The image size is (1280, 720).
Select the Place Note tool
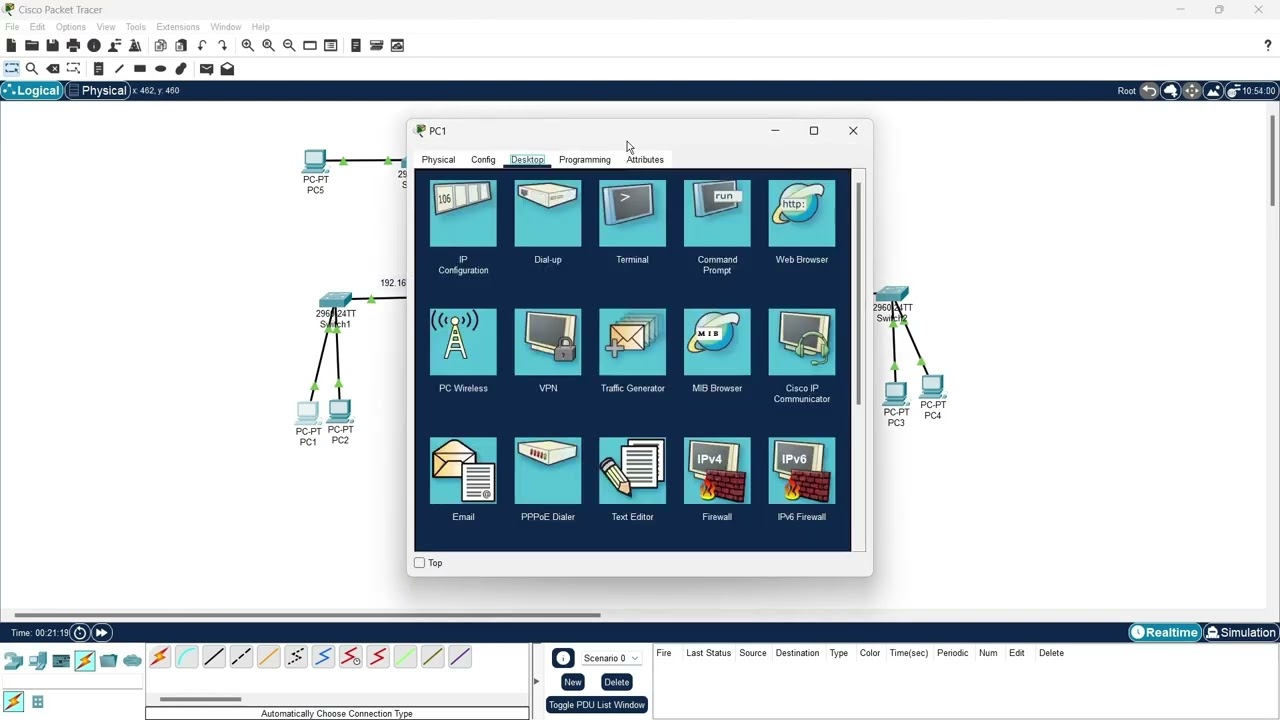[x=98, y=69]
